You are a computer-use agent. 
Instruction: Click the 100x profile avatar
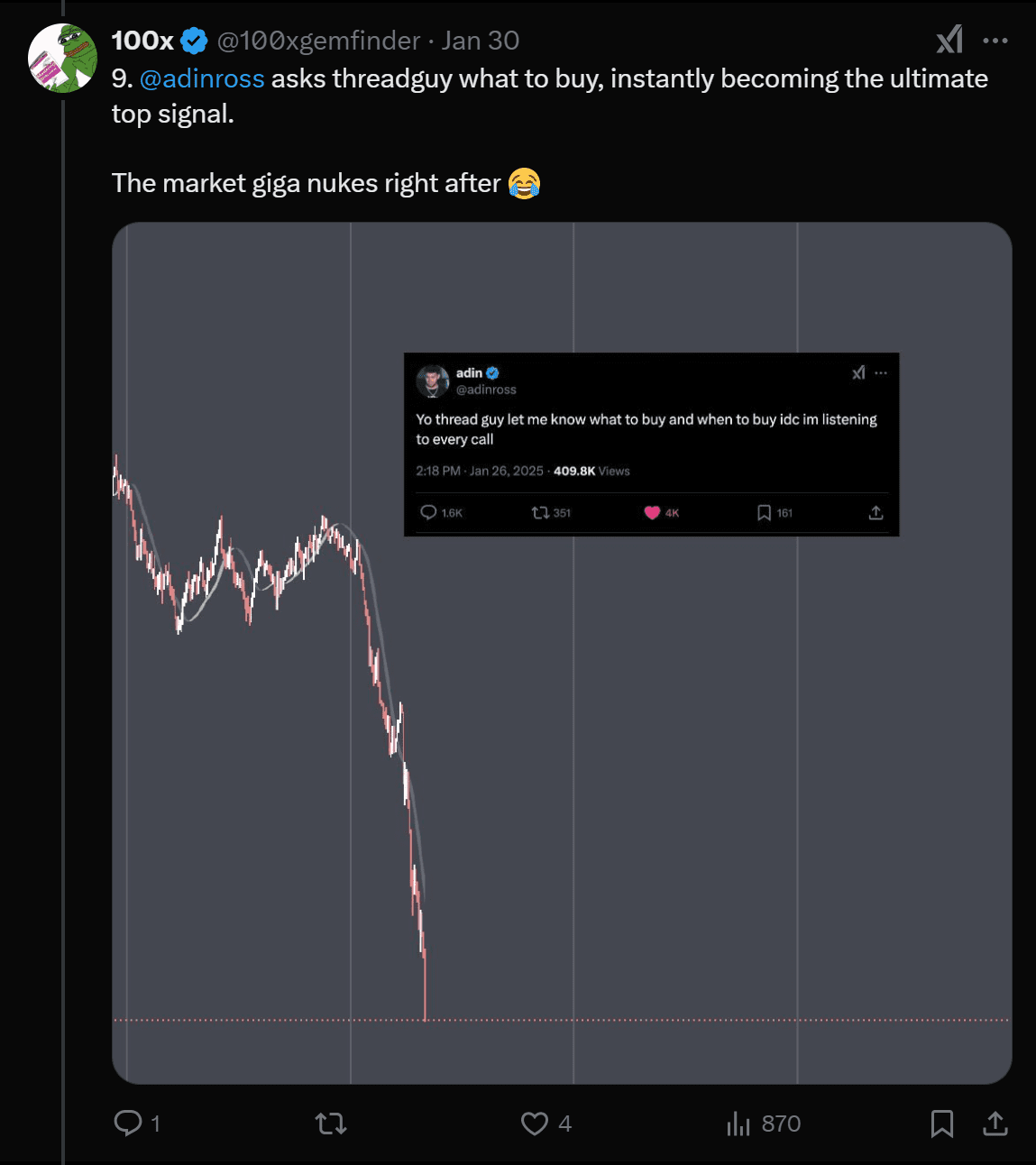(x=61, y=58)
